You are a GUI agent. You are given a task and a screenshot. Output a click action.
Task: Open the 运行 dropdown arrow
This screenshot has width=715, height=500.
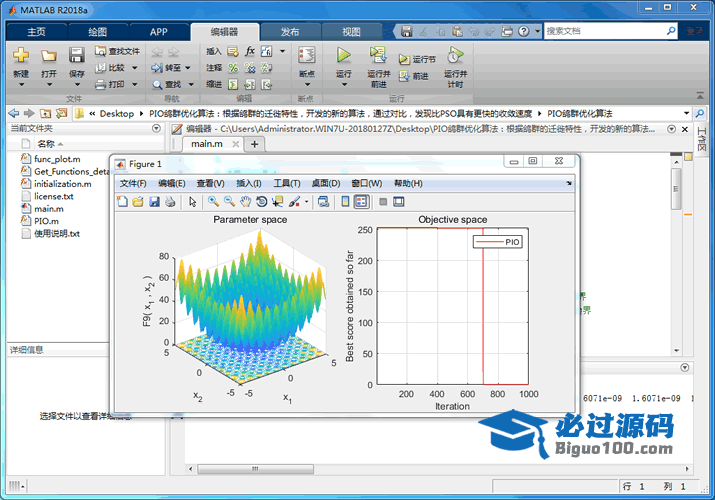pos(344,85)
